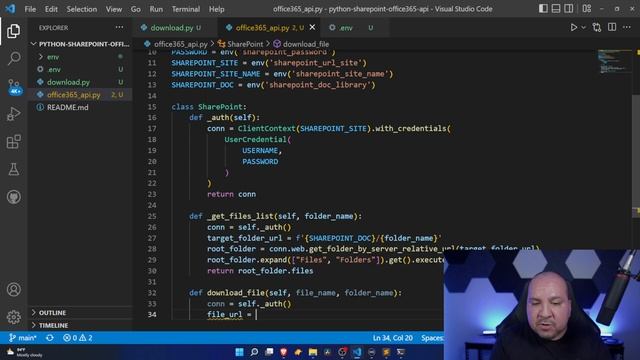
Task: Toggle the secondary side bar layout
Action: 568,9
